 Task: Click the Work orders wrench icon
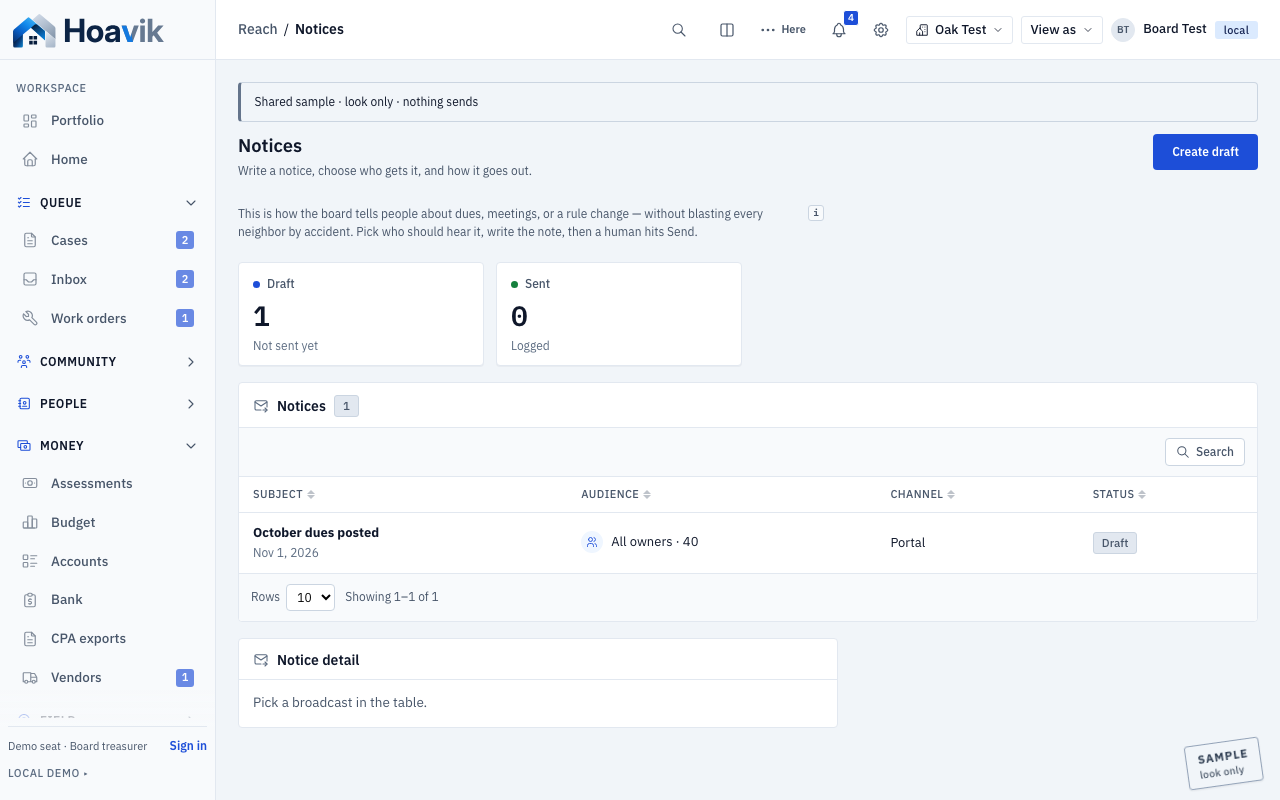click(x=30, y=319)
